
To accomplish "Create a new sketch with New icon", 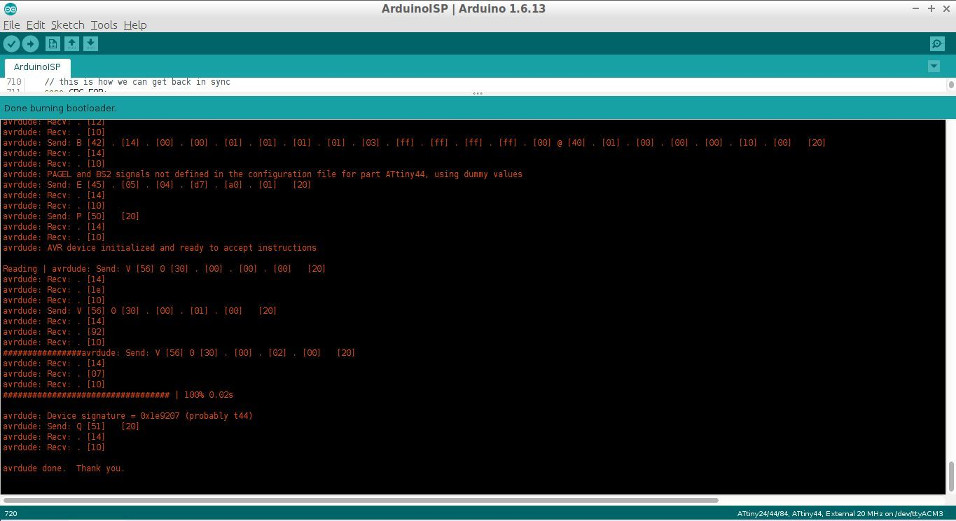I will point(52,44).
